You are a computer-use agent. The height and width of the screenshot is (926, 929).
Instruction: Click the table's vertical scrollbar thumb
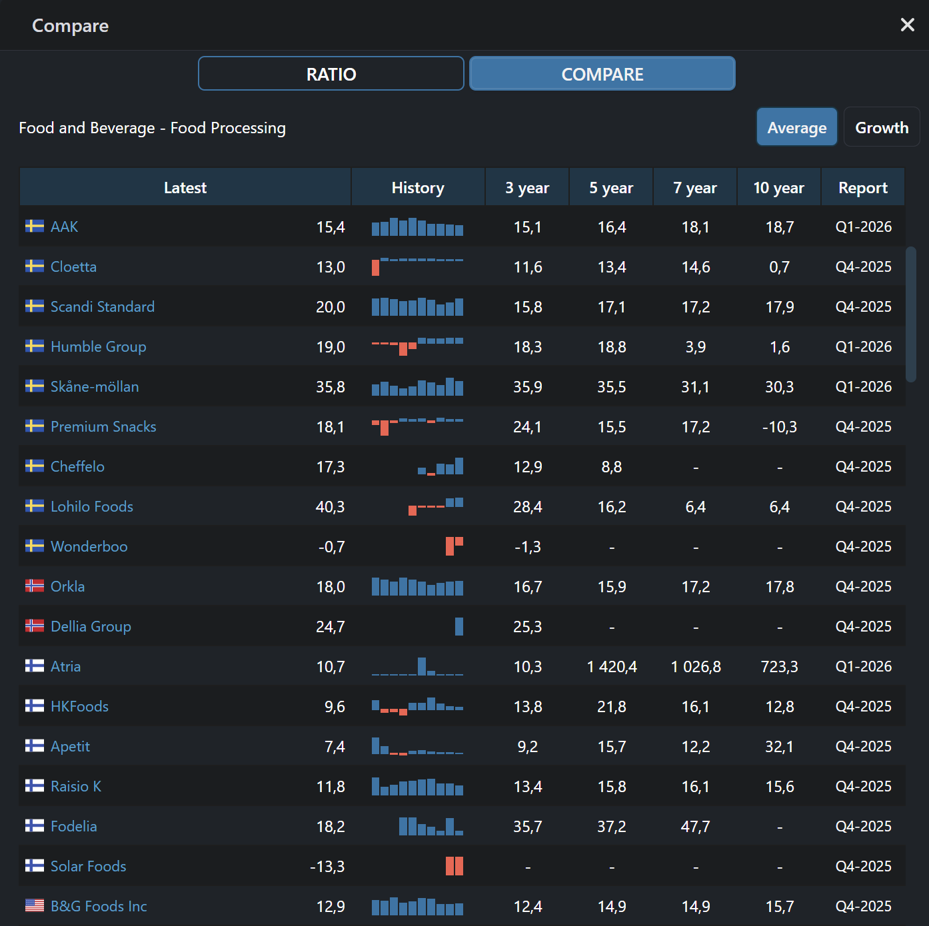tap(911, 314)
